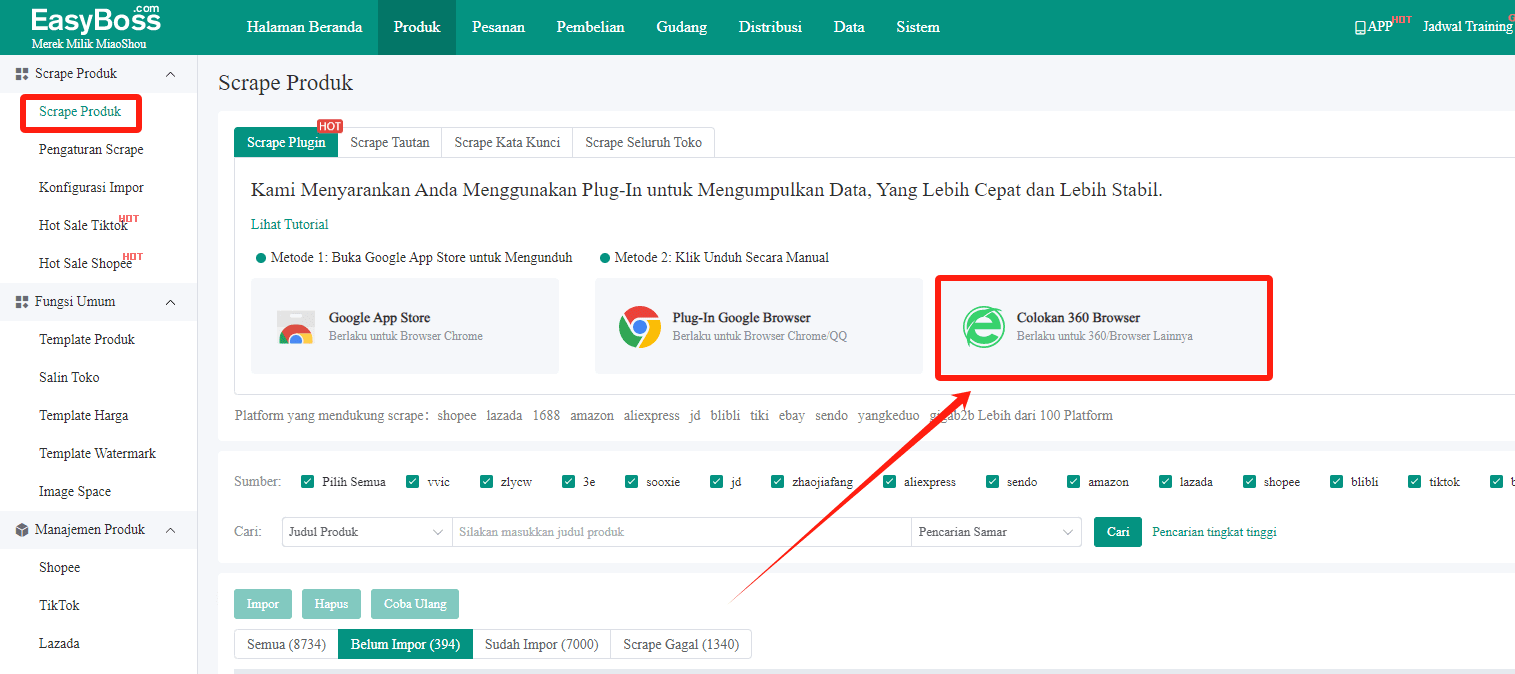Open the Distribusi top navigation menu
Image resolution: width=1515 pixels, height=674 pixels.
click(x=770, y=27)
